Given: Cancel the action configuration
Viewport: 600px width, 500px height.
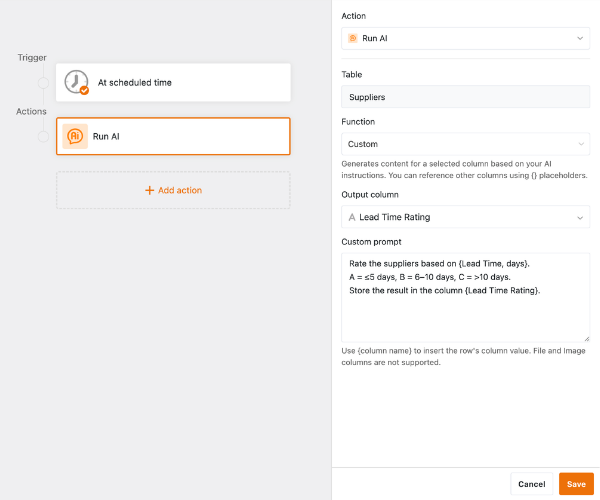Looking at the screenshot, I should coord(532,484).
